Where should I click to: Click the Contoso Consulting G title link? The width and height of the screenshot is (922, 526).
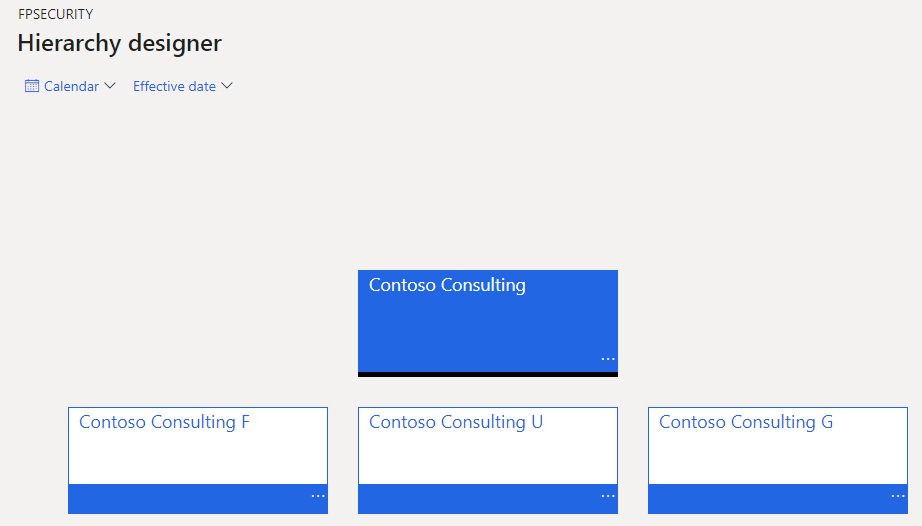(746, 422)
